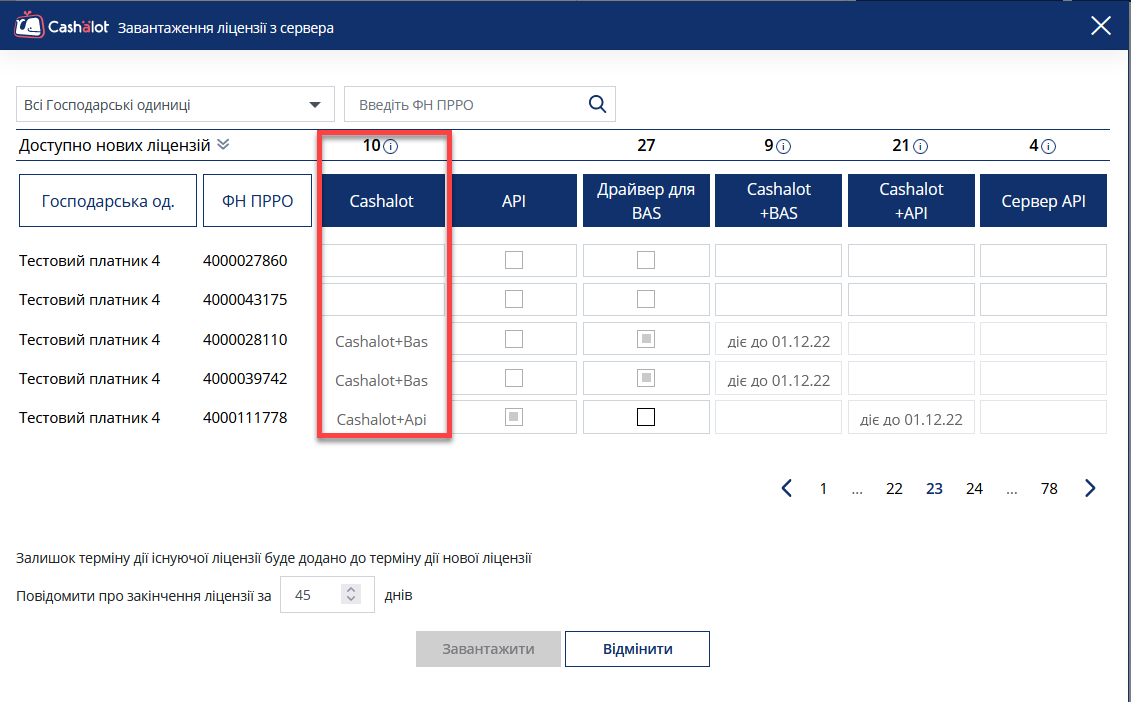Expand Доступно нових ліцензій chevron

coord(224,144)
